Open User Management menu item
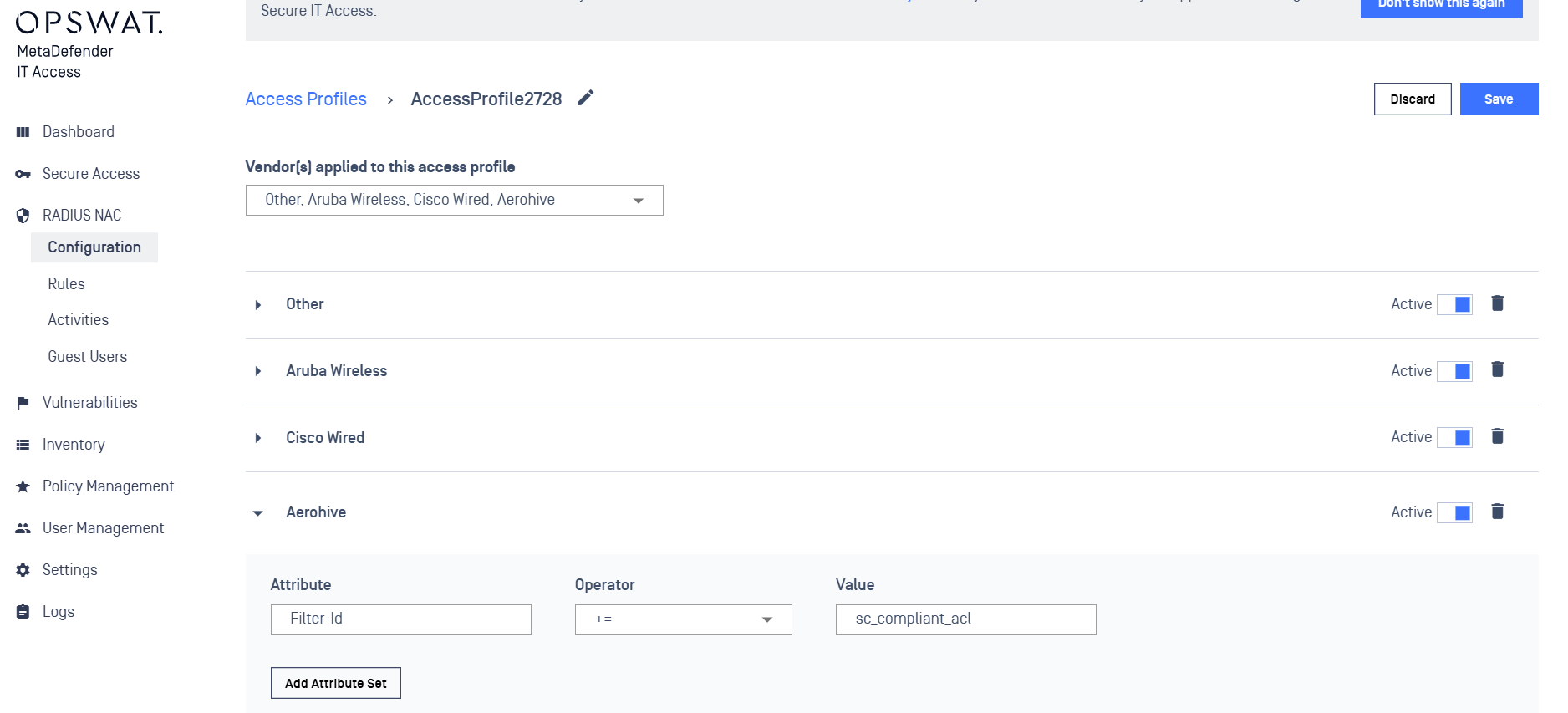Image resolution: width=1568 pixels, height=713 pixels. tap(104, 528)
